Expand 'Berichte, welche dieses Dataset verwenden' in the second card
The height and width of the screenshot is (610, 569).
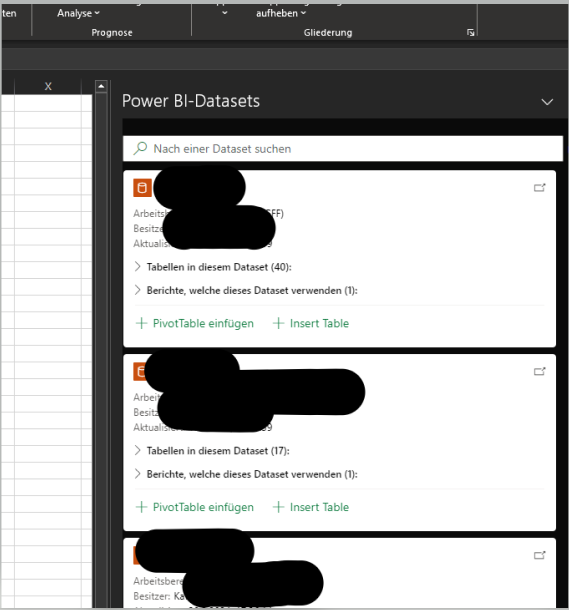(246, 474)
